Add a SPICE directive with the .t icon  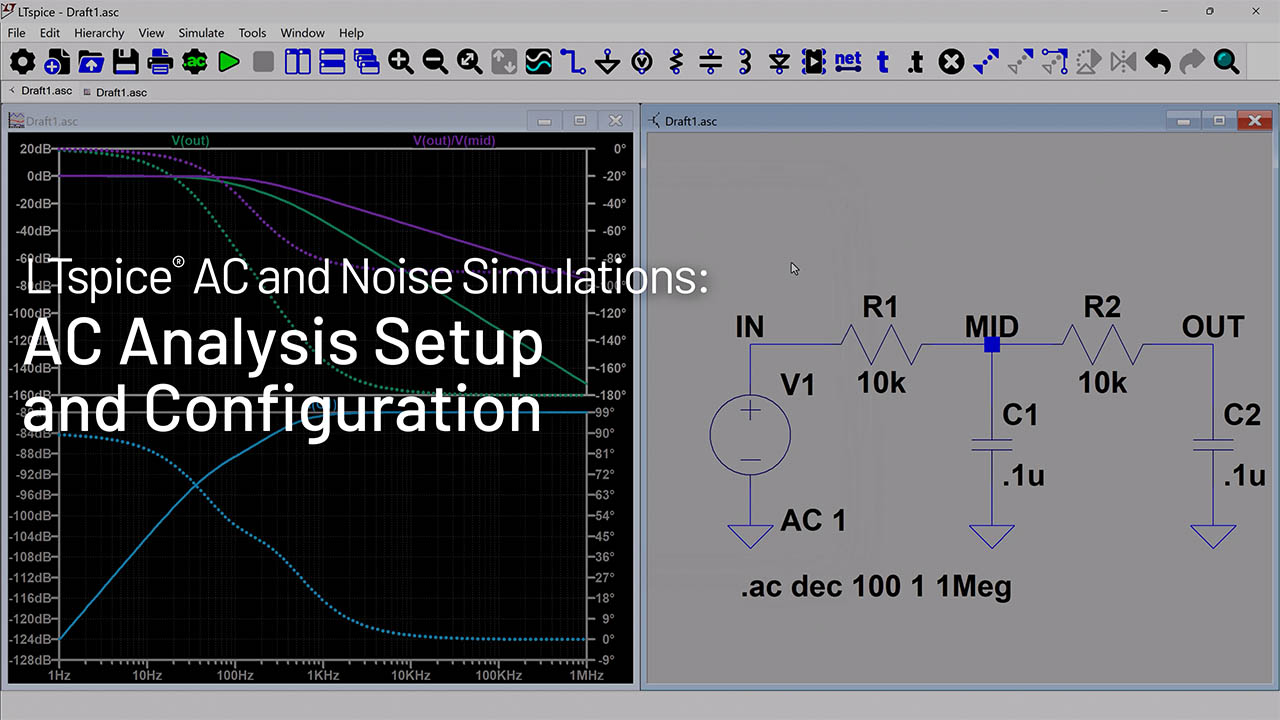pos(917,62)
